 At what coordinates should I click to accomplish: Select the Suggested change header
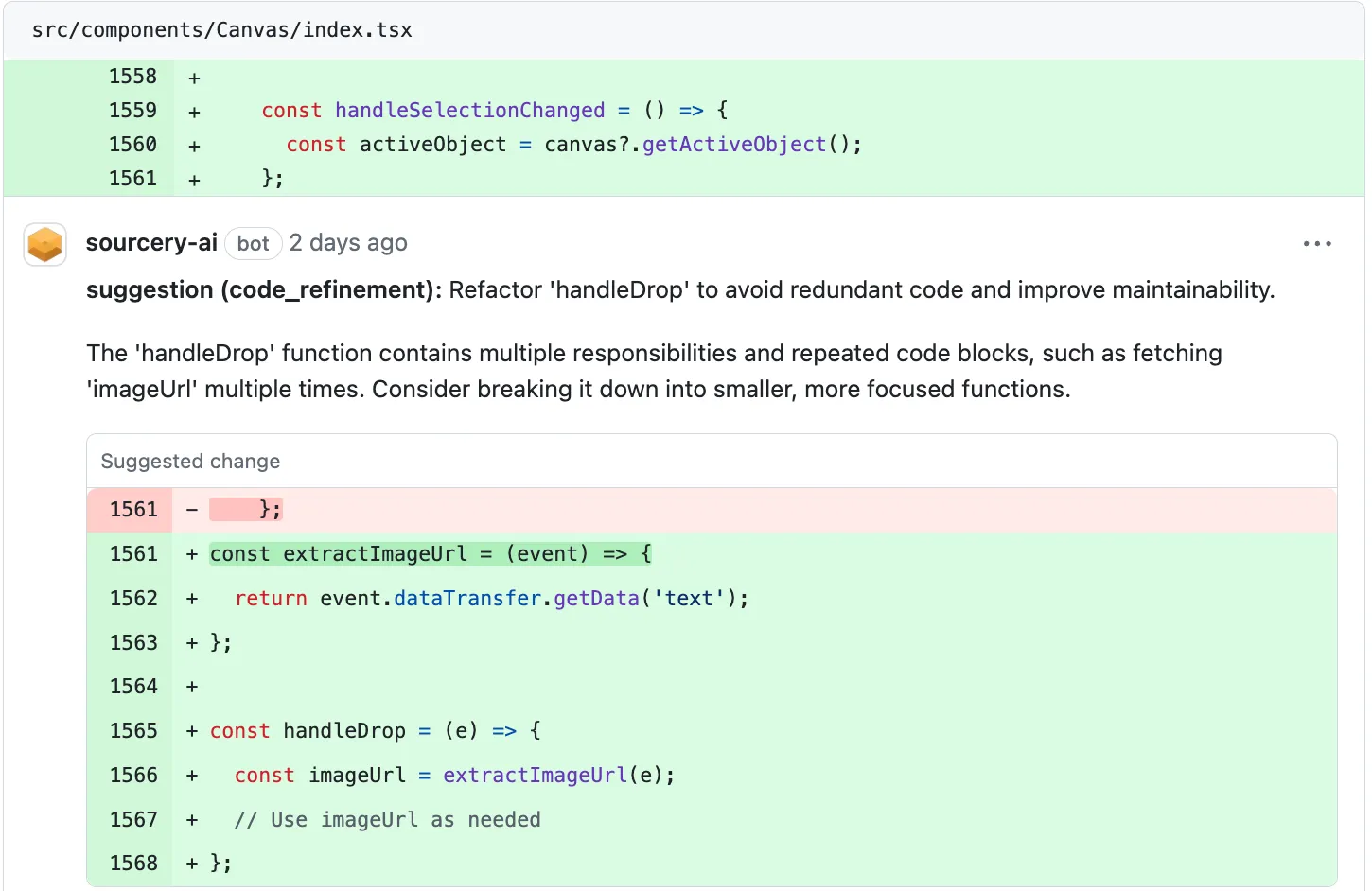pos(189,461)
